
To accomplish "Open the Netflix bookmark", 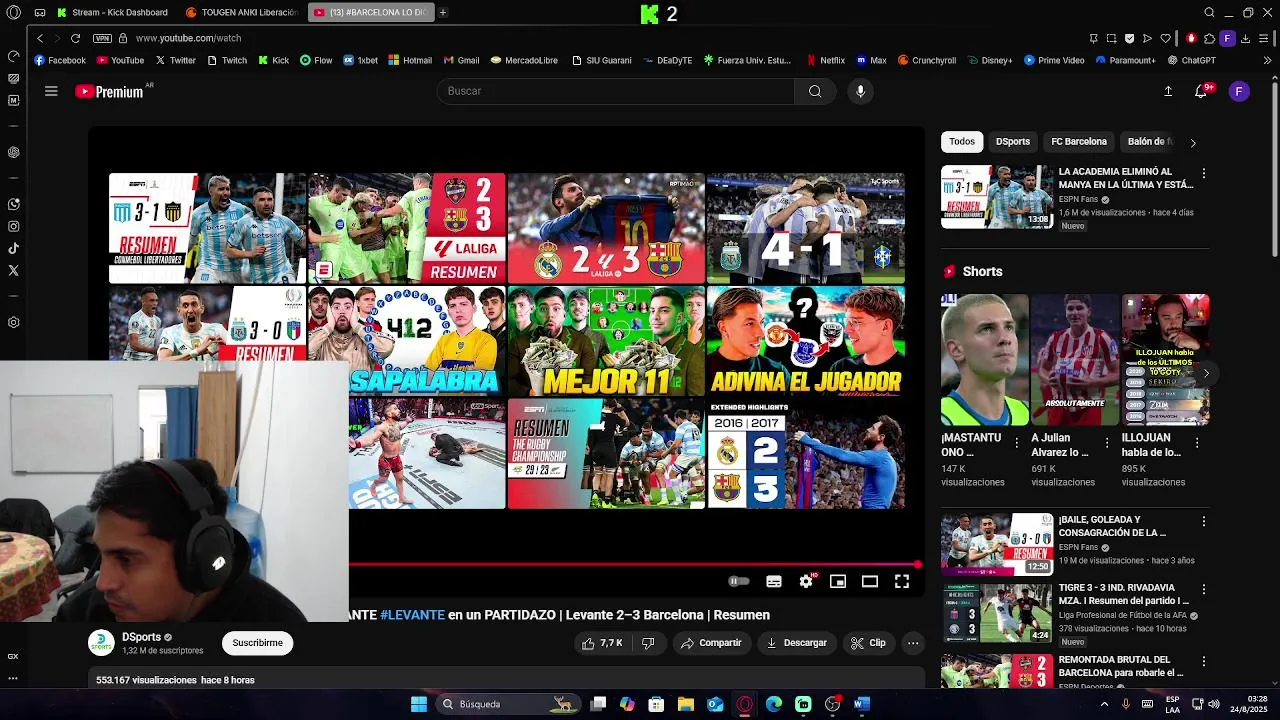I will click(x=825, y=60).
